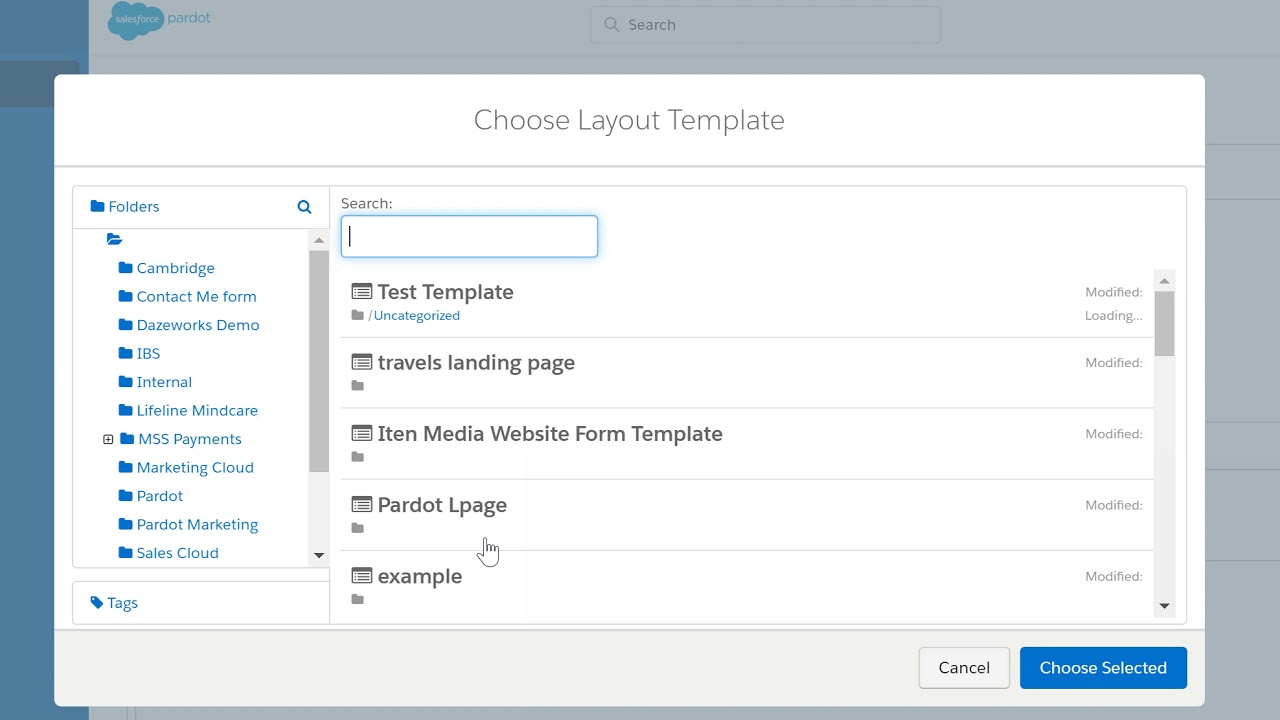The height and width of the screenshot is (720, 1280).
Task: Click the Pardot folder icon in tree
Action: pyautogui.click(x=125, y=496)
